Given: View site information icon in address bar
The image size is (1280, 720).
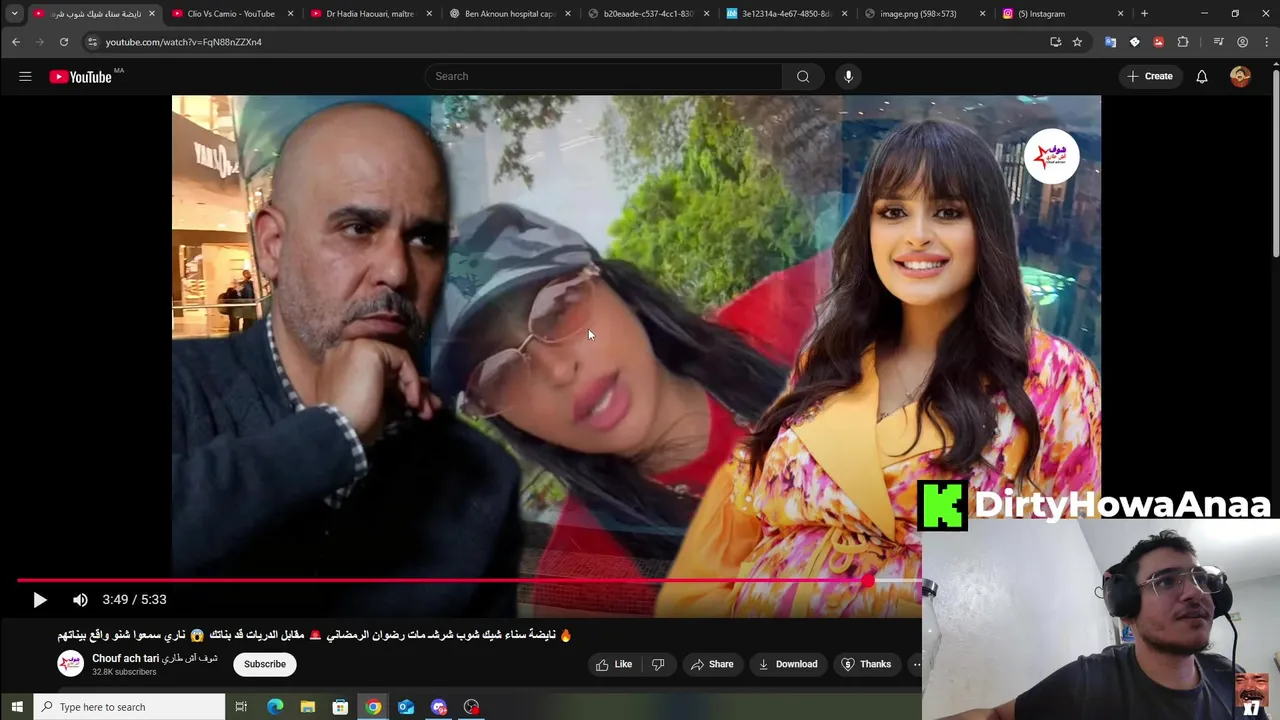Looking at the screenshot, I should point(92,42).
